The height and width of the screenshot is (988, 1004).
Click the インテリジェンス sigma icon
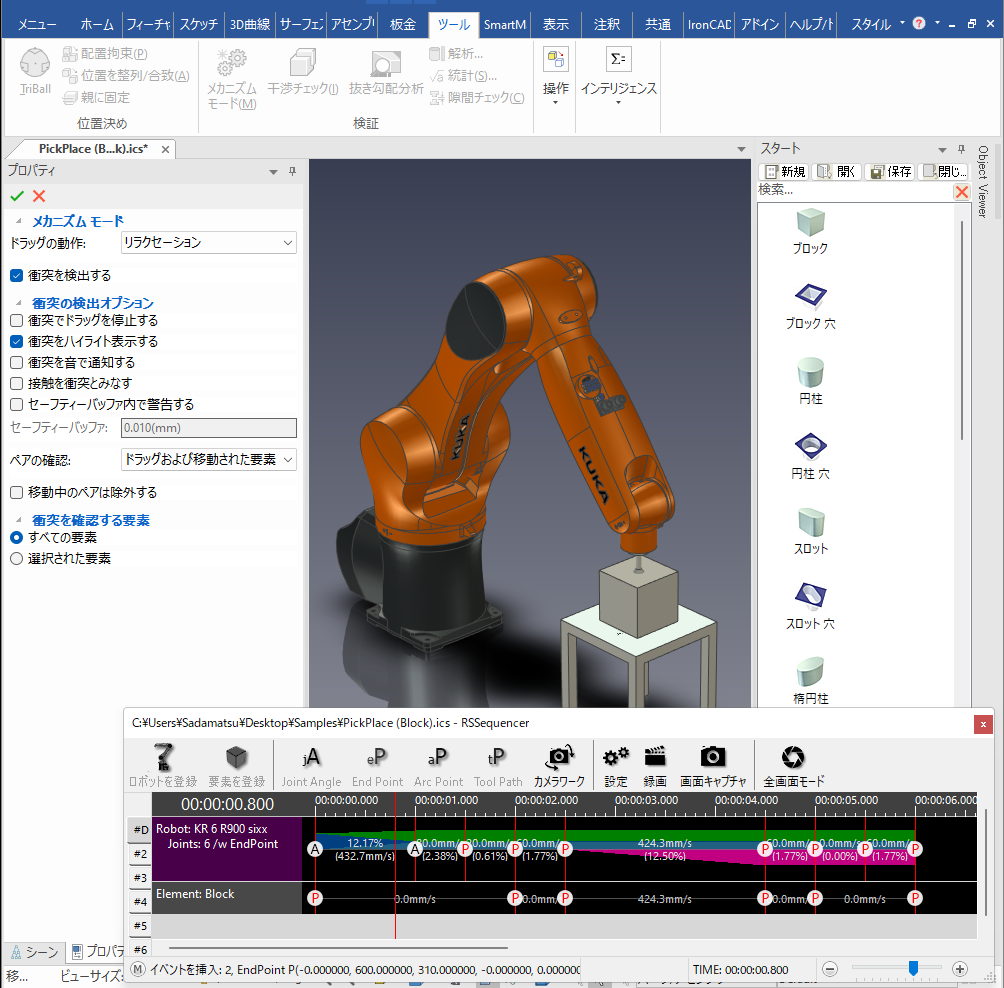point(618,58)
